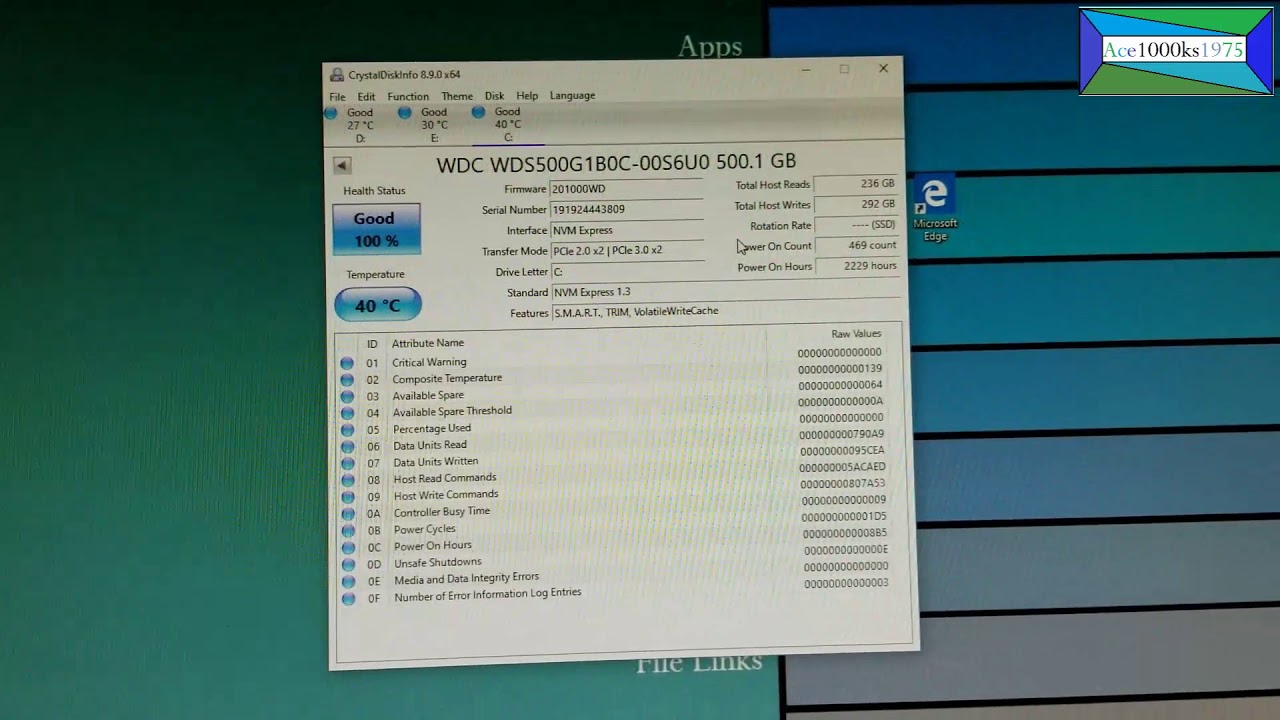This screenshot has width=1280, height=720.
Task: Click the CrystalDiskInfo title bar icon
Action: click(337, 75)
